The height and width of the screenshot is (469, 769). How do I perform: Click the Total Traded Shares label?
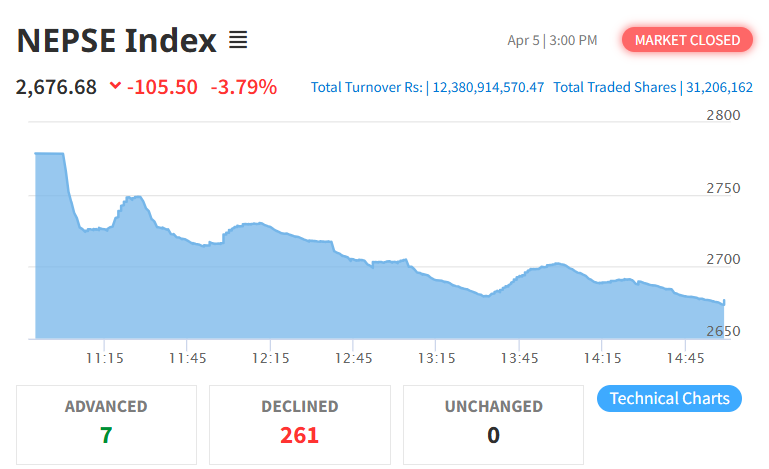pos(614,87)
